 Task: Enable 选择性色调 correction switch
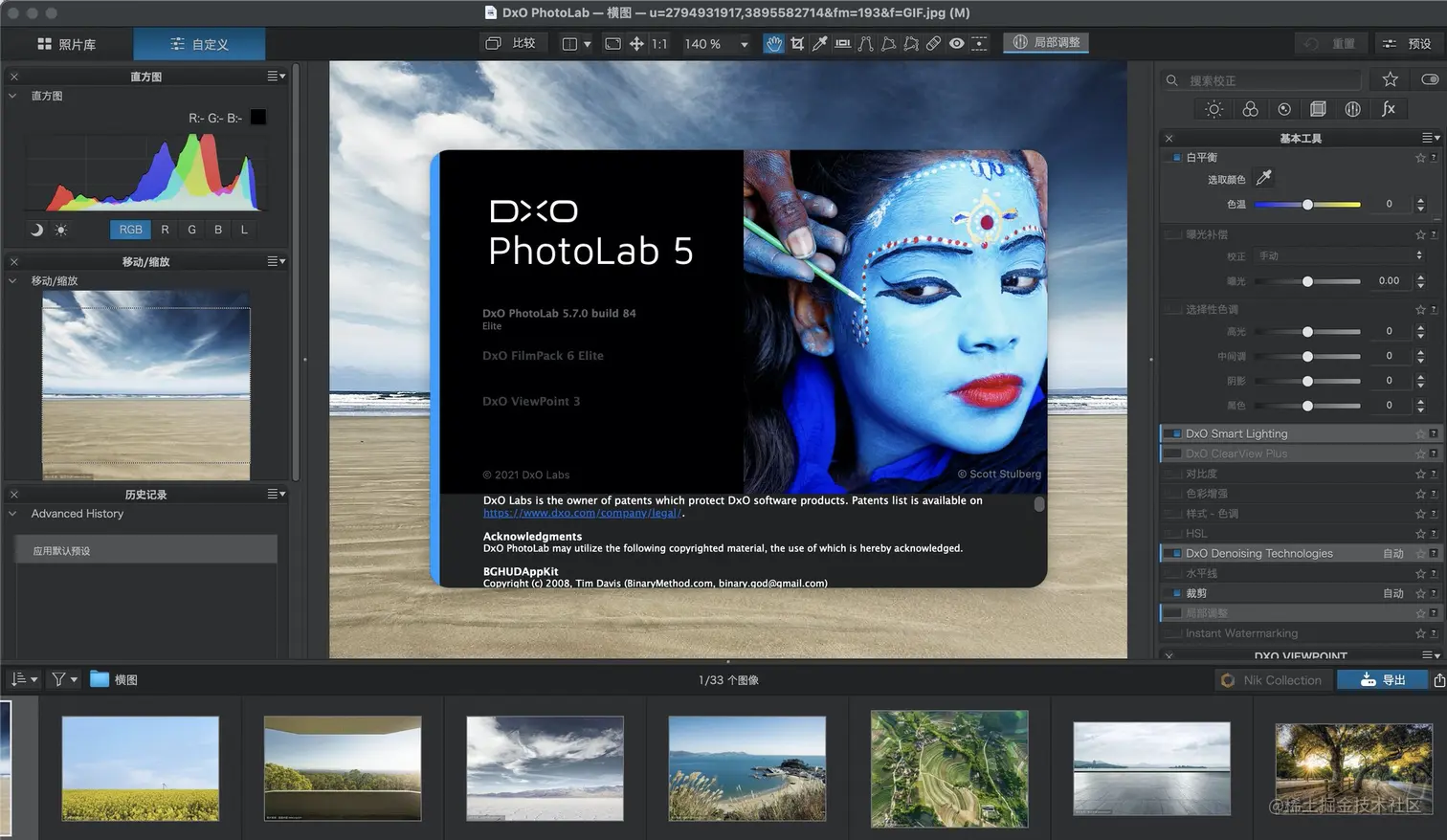1173,309
